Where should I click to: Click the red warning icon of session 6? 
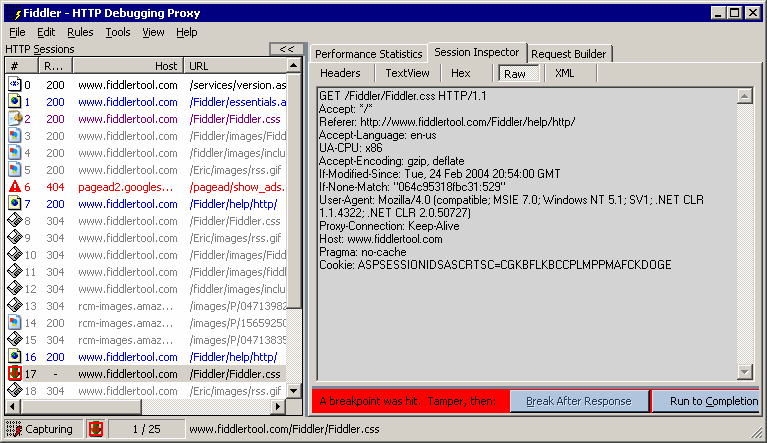click(15, 187)
